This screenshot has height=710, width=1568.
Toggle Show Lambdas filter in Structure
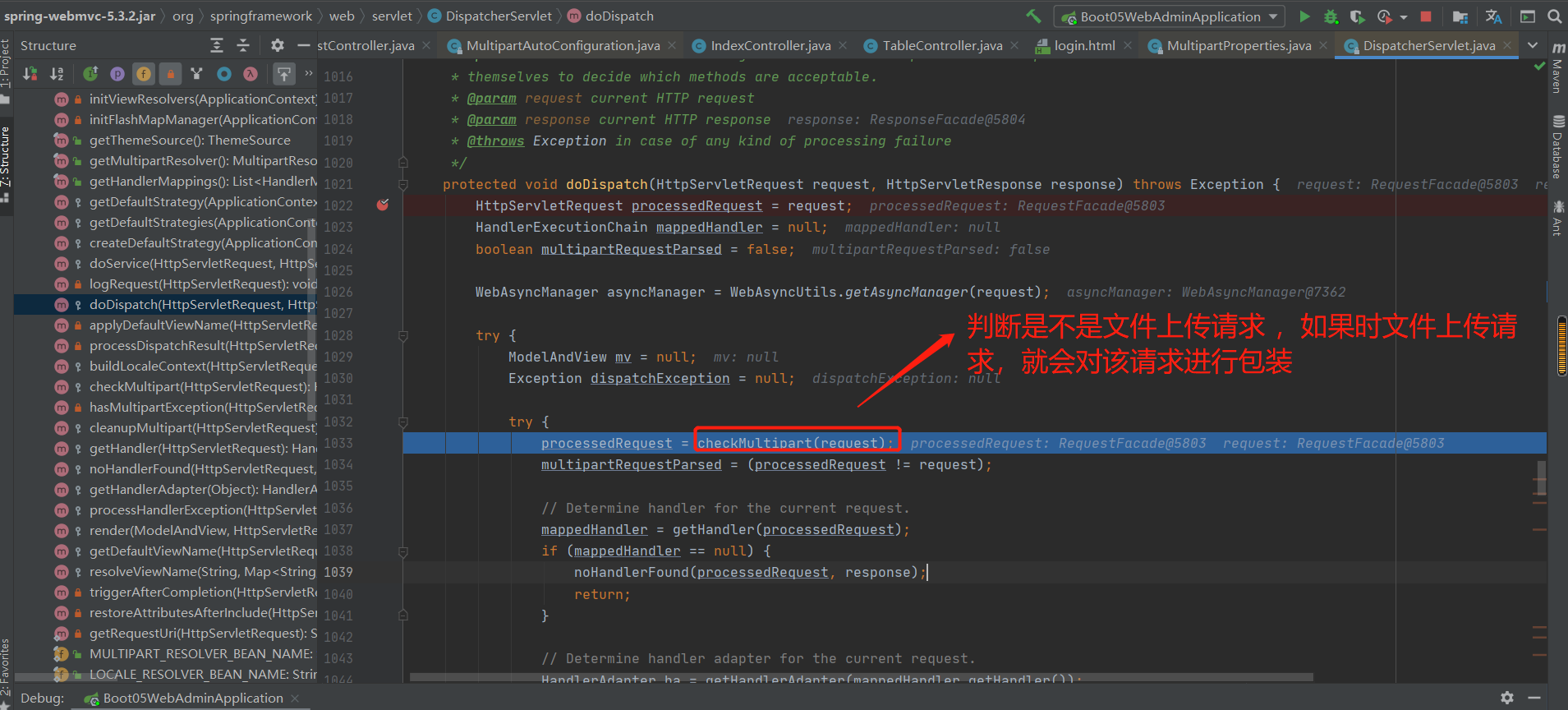[251, 74]
